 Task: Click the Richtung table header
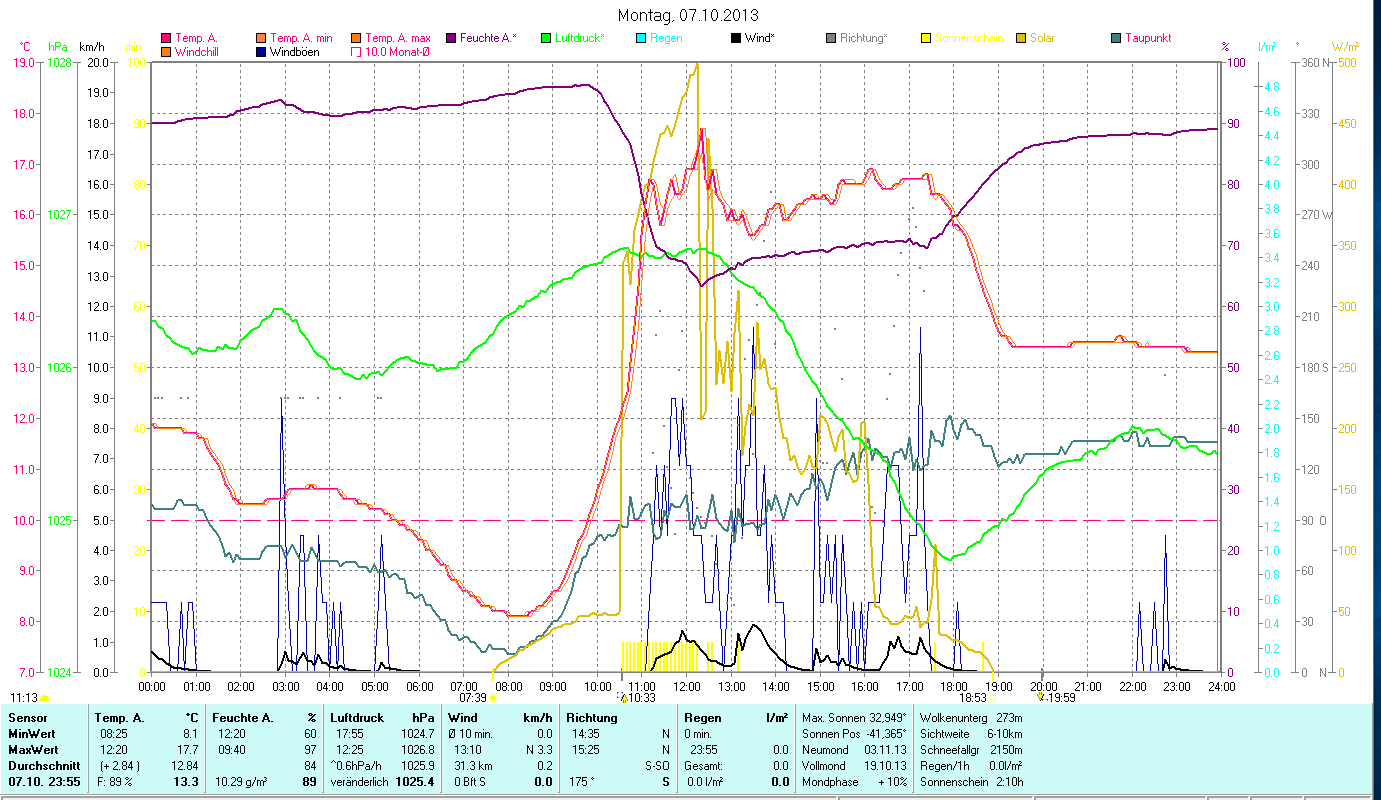(592, 718)
